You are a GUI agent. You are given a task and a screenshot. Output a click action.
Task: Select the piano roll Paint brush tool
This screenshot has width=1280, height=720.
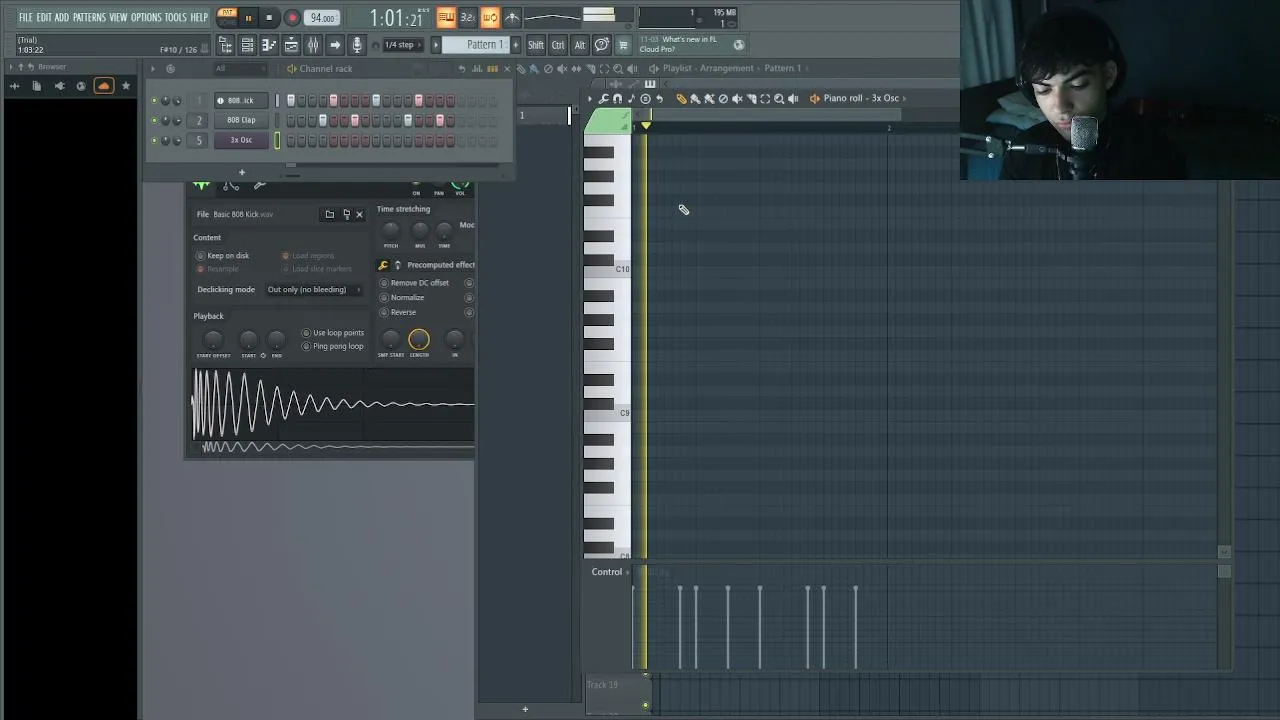pyautogui.click(x=695, y=98)
